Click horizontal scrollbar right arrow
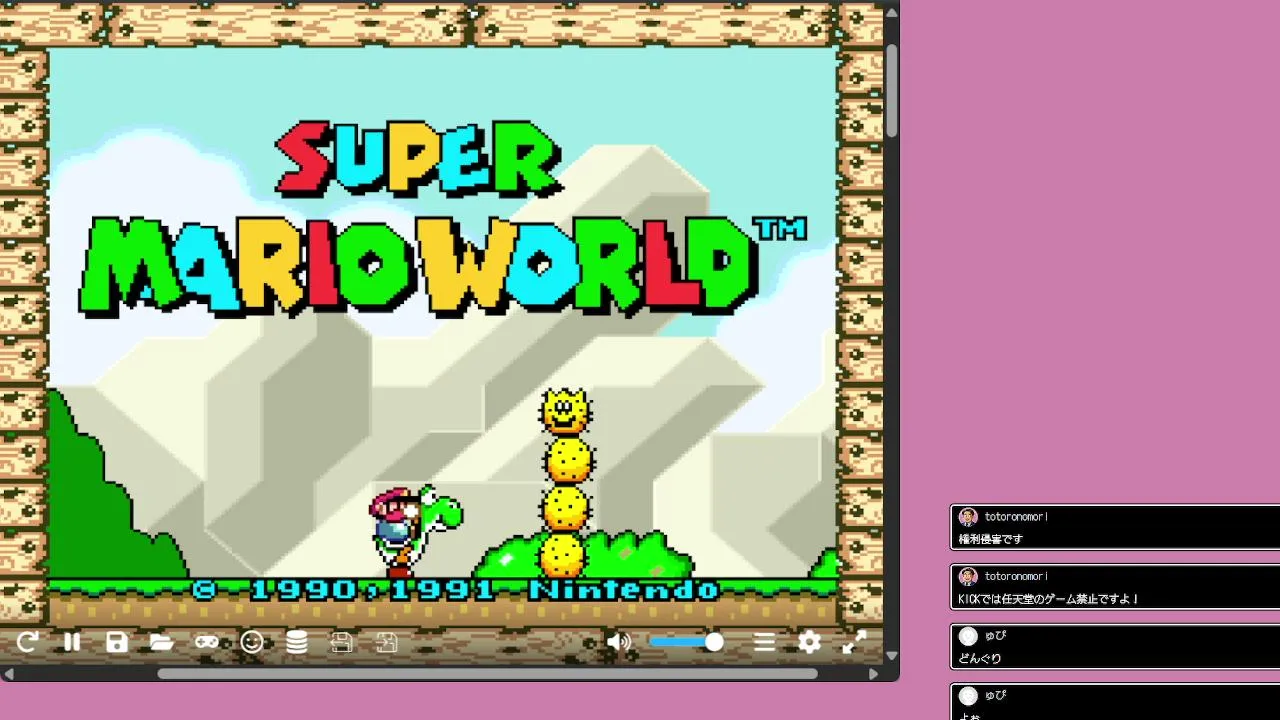The width and height of the screenshot is (1280, 720). point(874,674)
